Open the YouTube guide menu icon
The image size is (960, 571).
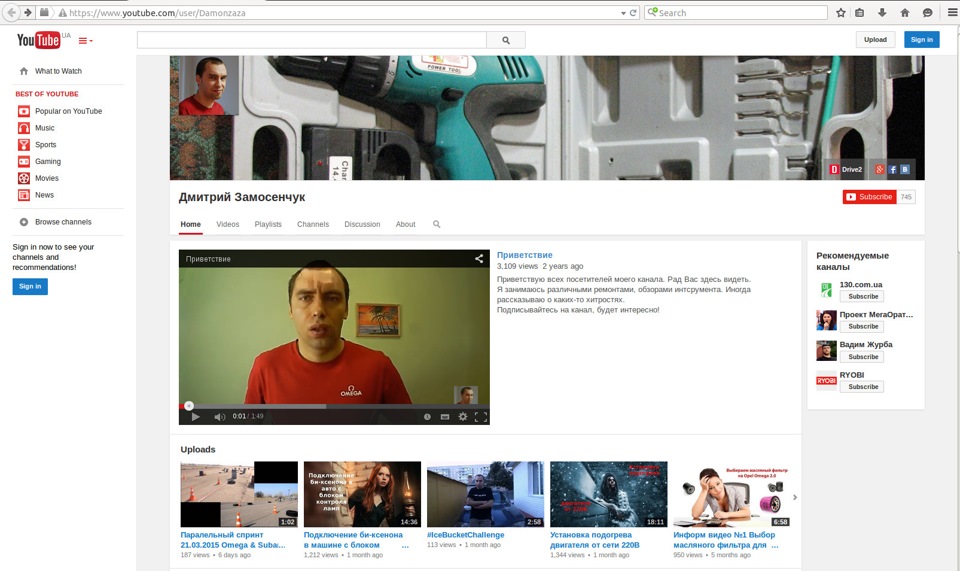coord(85,41)
